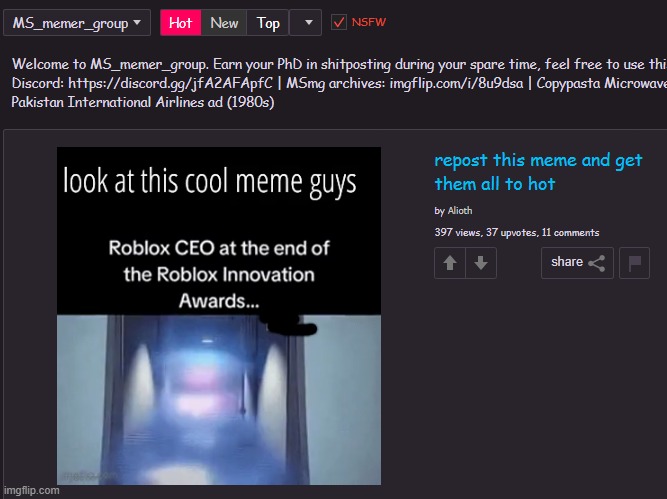Downvote the meme with the down arrow
This screenshot has width=667, height=499.
(x=481, y=263)
